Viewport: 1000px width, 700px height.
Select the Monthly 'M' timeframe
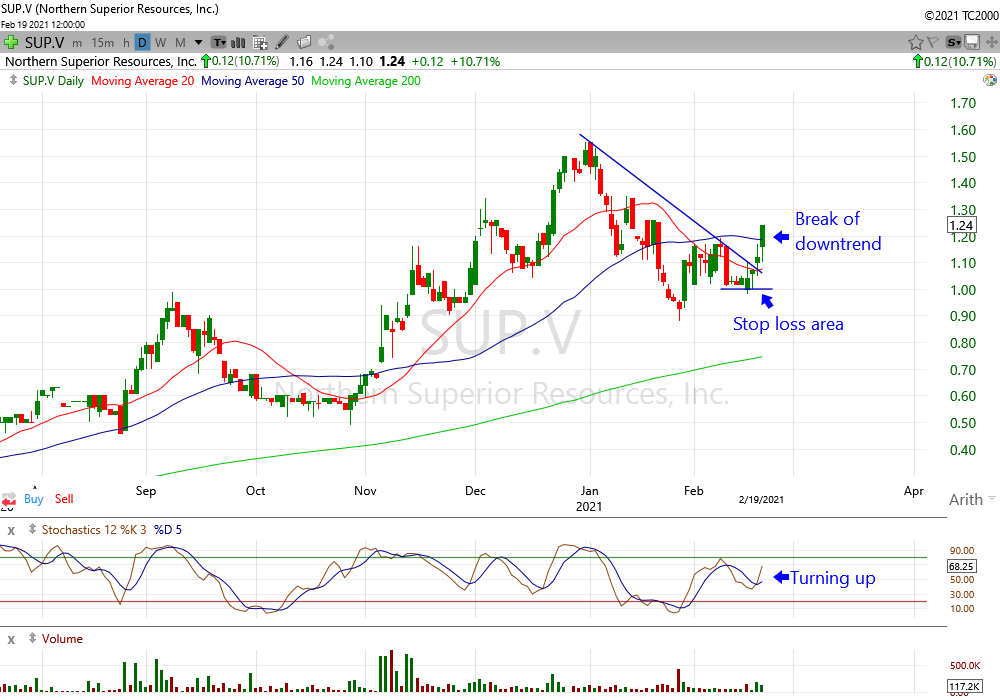[180, 43]
